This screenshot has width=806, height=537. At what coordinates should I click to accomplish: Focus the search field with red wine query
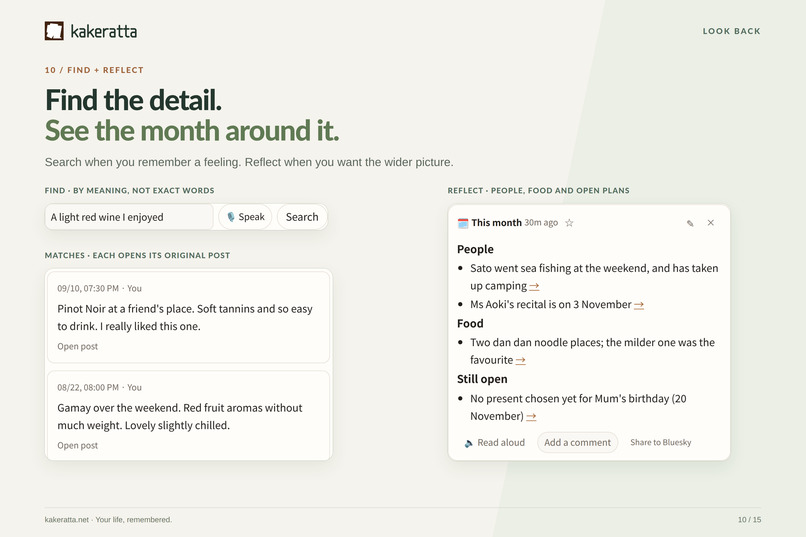[129, 217]
